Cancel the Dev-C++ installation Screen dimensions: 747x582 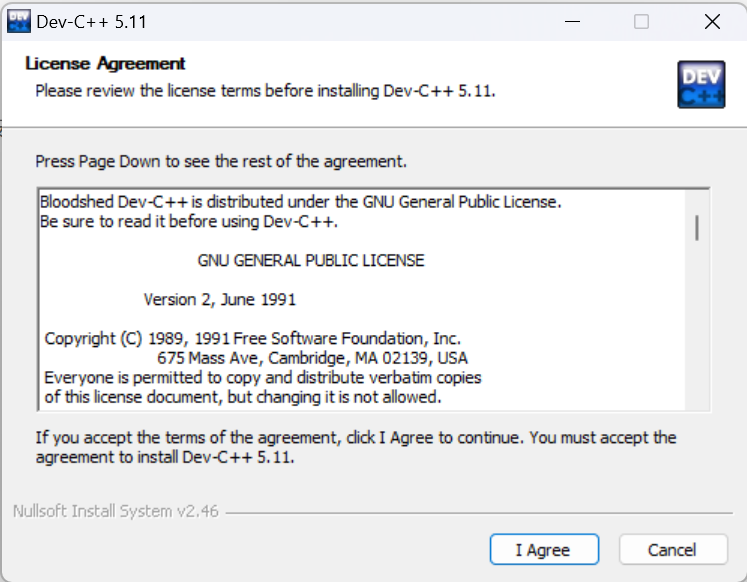point(673,550)
